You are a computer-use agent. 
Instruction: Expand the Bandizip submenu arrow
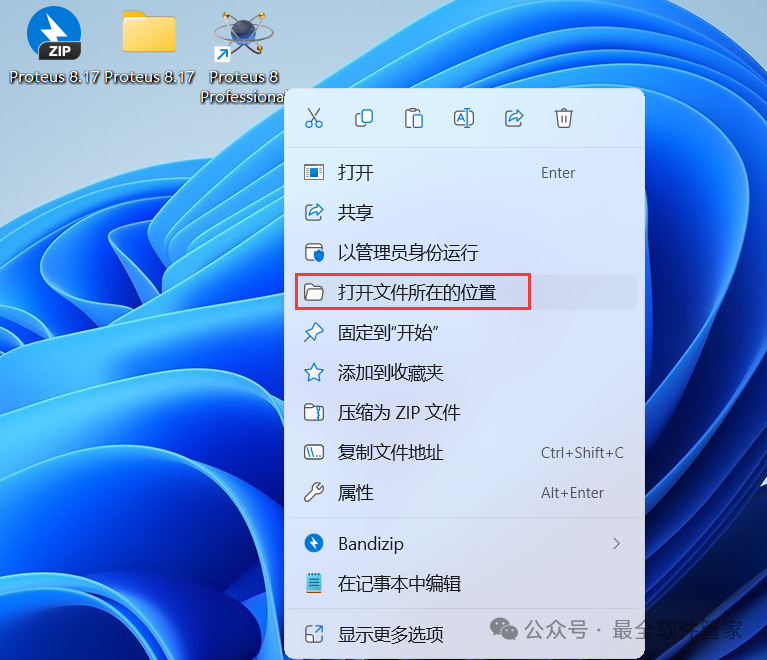(616, 543)
